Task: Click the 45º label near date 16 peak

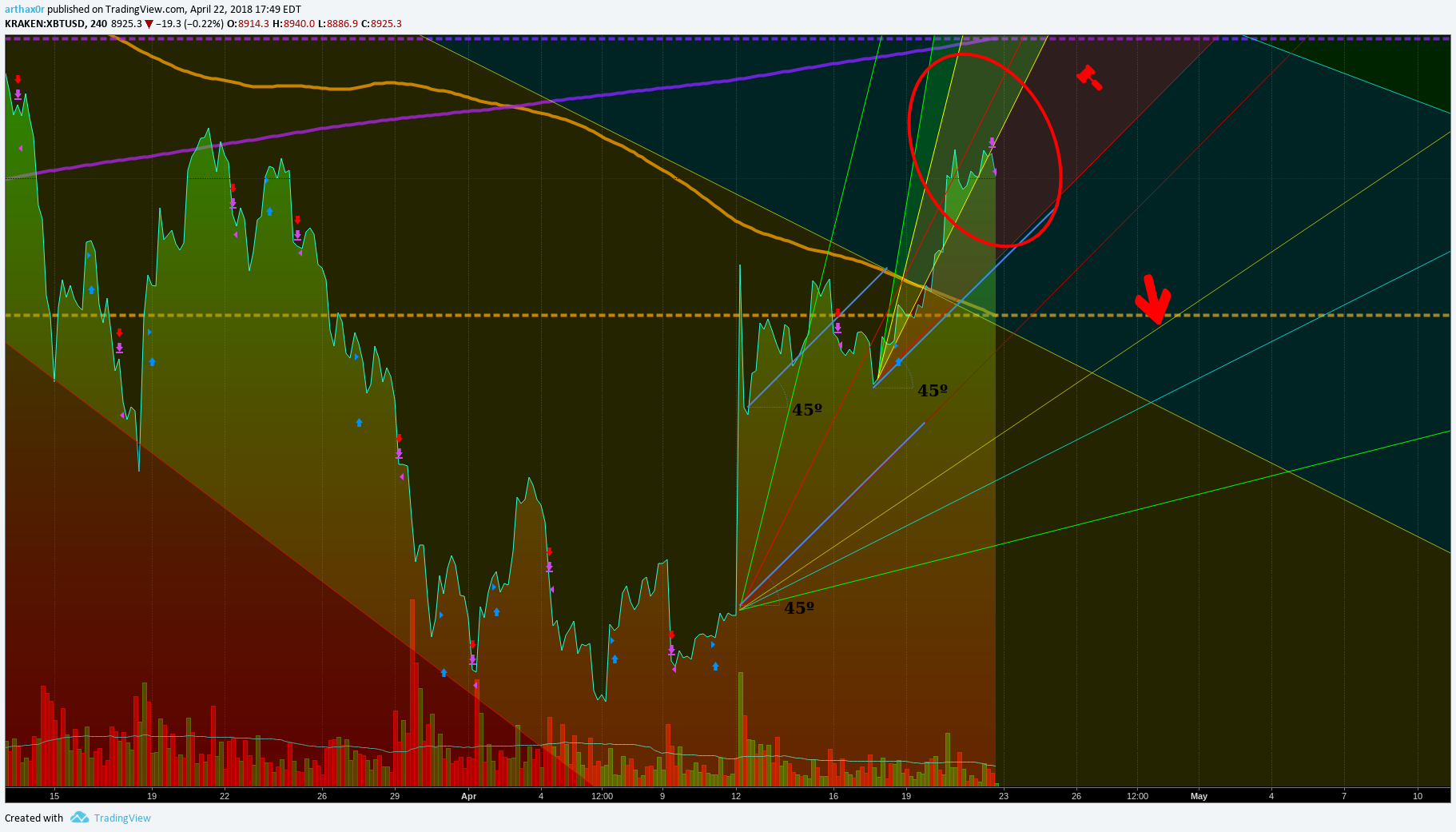Action: click(807, 410)
